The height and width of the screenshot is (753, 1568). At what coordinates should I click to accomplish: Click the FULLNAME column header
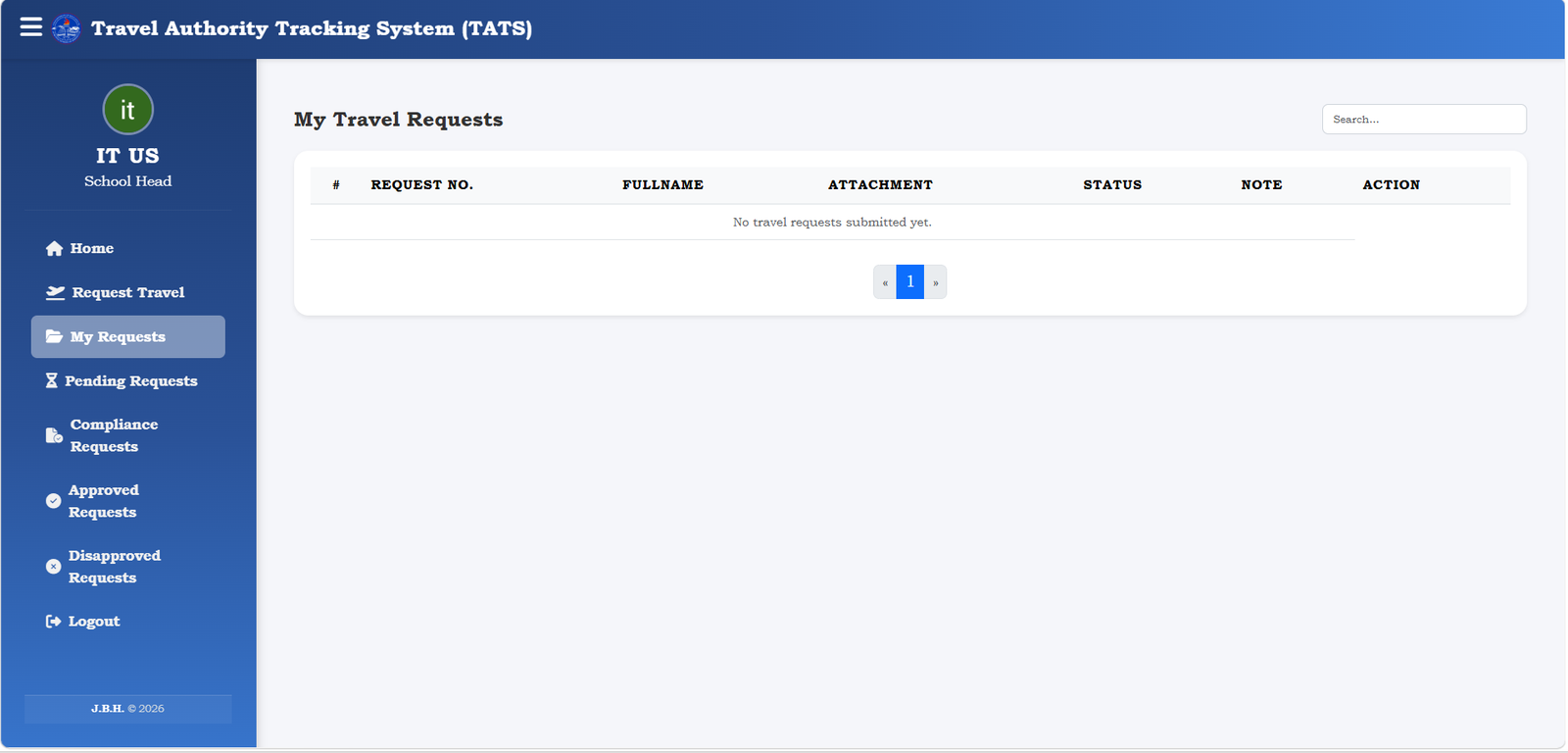coord(663,185)
